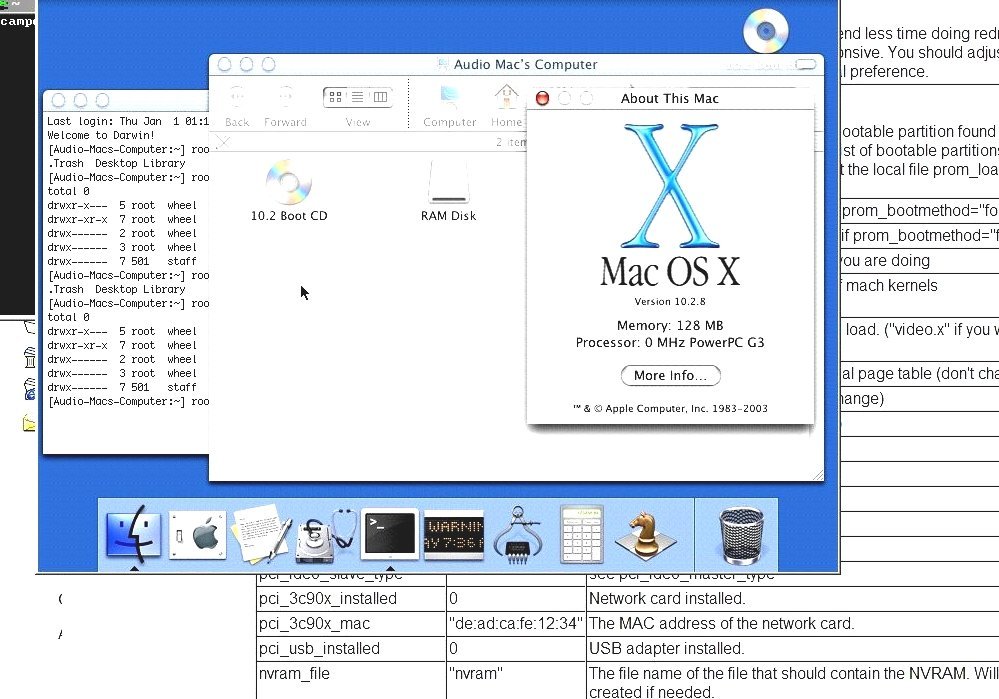Open Console warning icon in Dock

click(454, 535)
